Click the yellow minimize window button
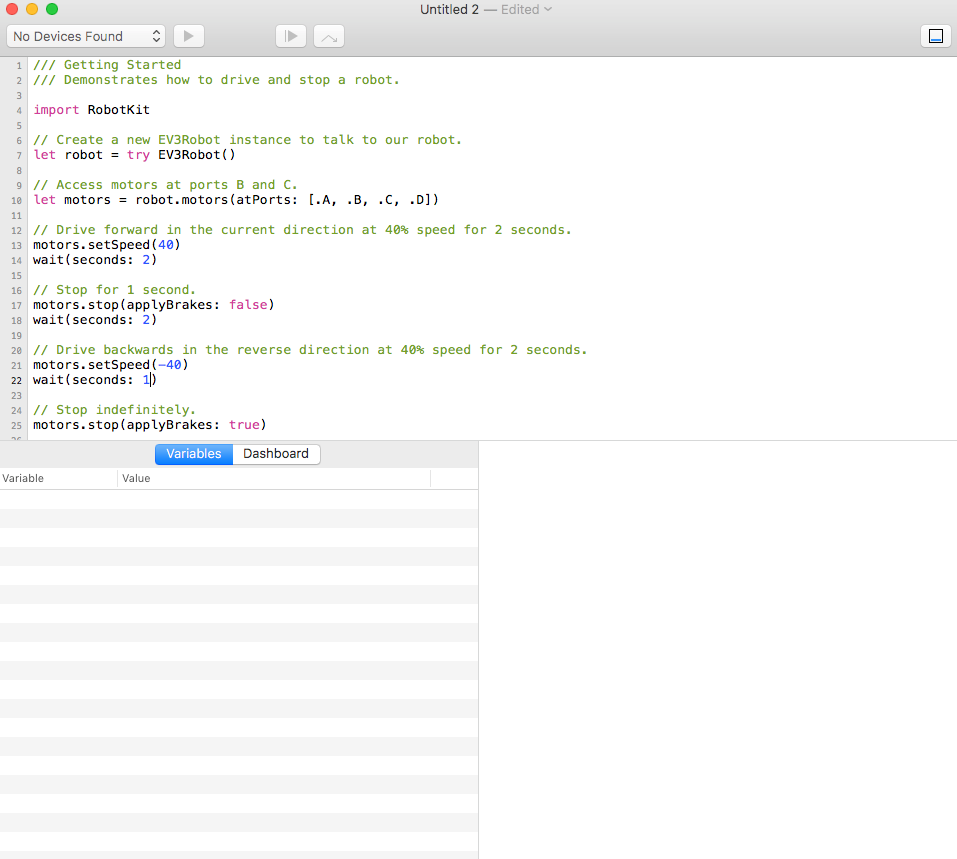 point(32,9)
